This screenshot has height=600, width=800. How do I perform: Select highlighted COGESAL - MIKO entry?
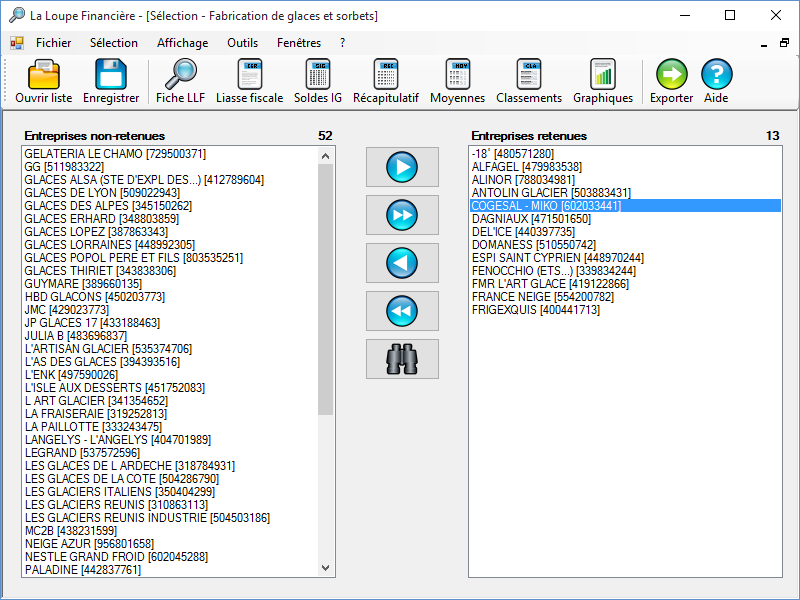pyautogui.click(x=625, y=206)
